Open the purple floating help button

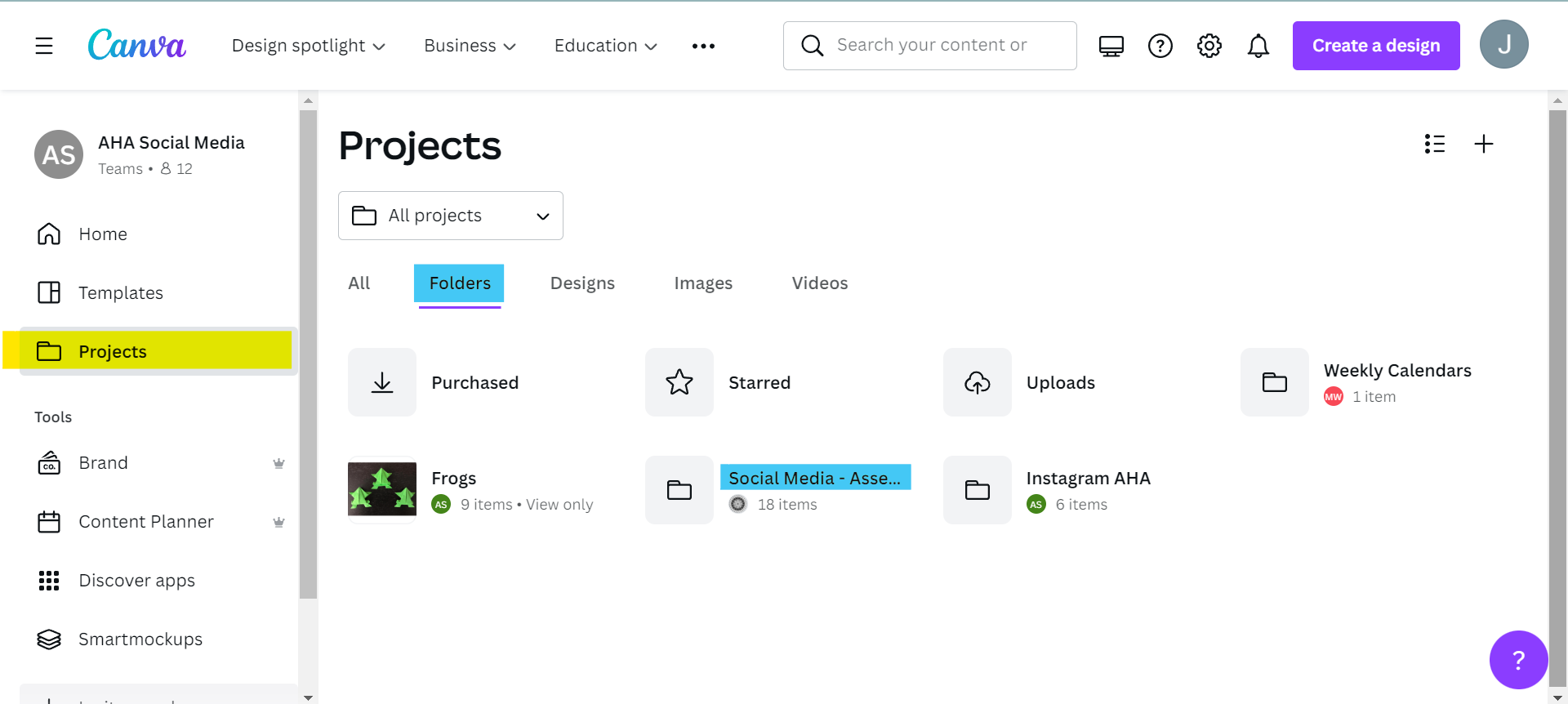[x=1517, y=659]
